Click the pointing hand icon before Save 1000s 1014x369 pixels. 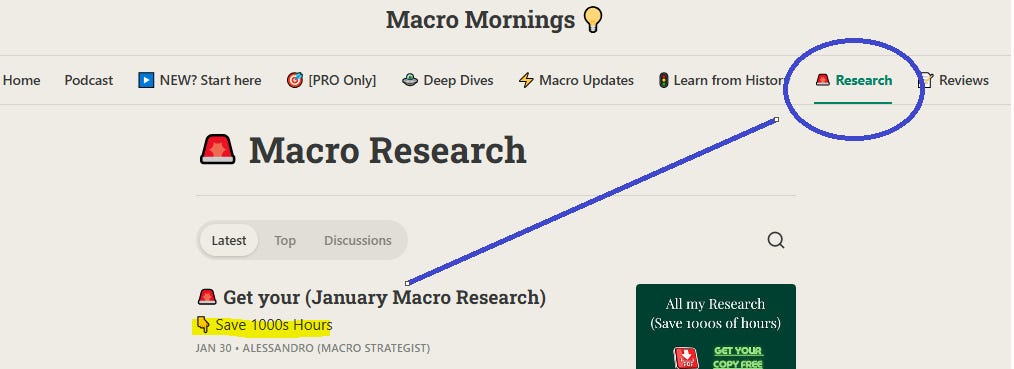[202, 324]
